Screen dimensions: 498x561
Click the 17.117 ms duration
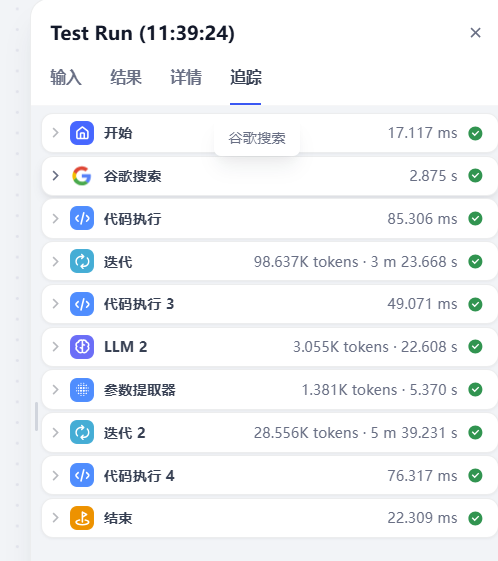tap(423, 133)
